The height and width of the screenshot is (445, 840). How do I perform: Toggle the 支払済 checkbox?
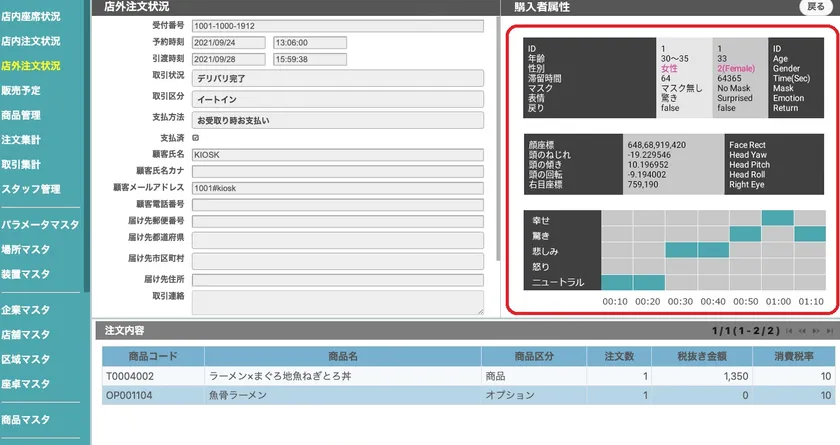click(x=196, y=138)
